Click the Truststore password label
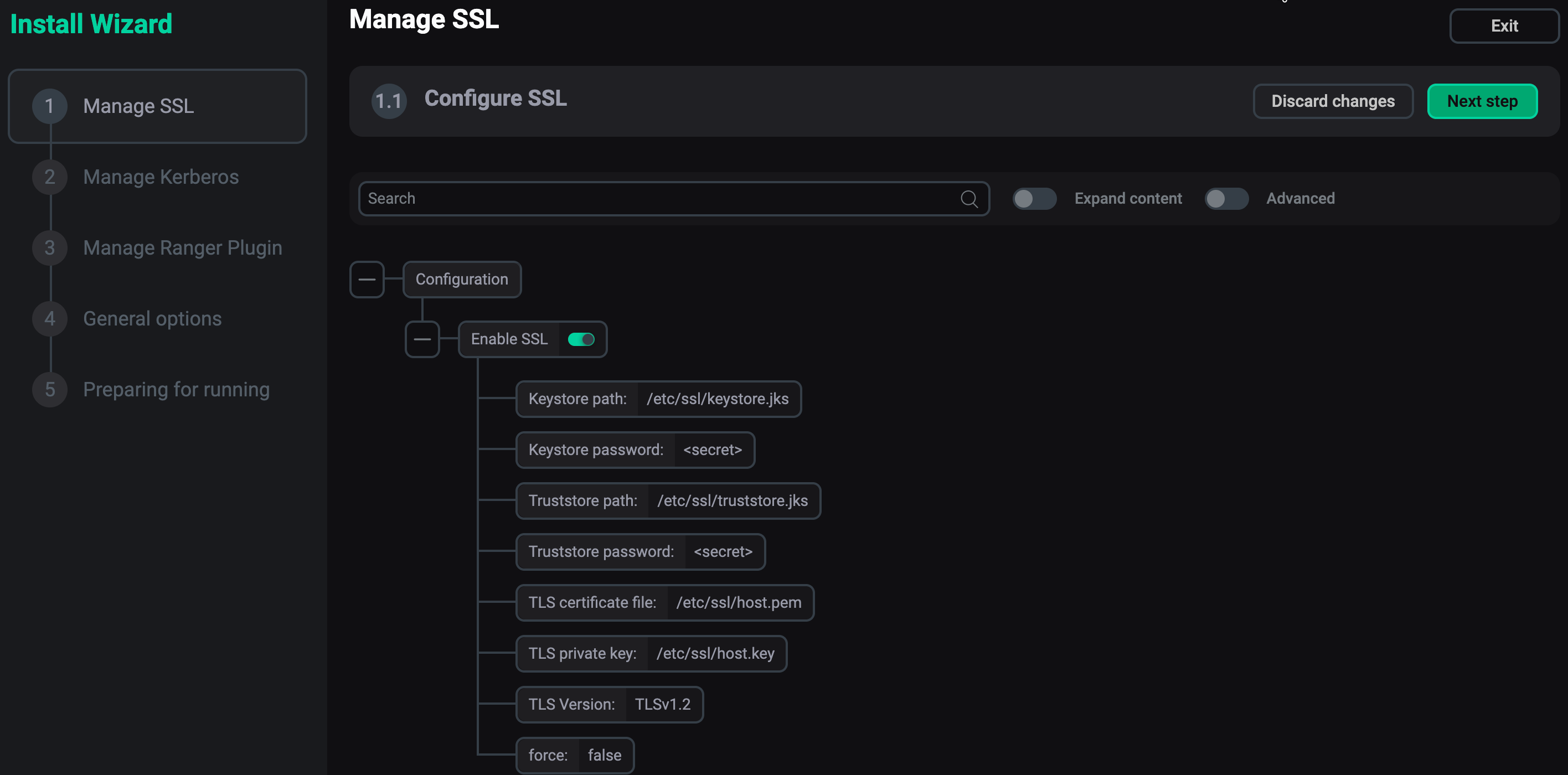Viewport: 1568px width, 775px height. (601, 551)
